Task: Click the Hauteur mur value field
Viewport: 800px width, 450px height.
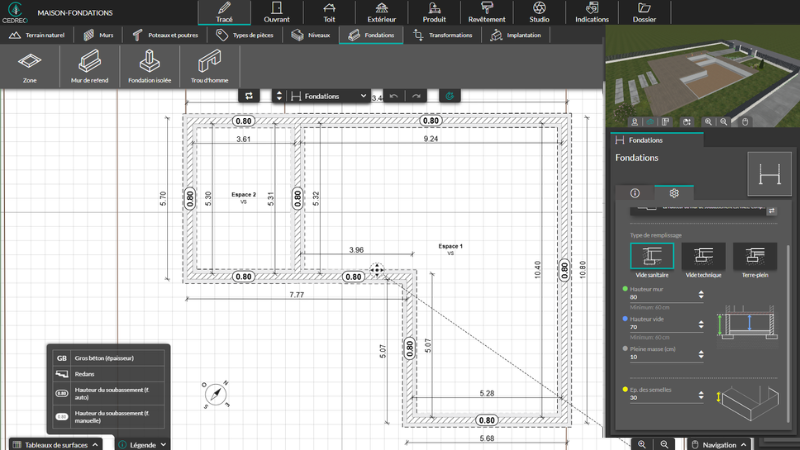Action: click(x=662, y=296)
